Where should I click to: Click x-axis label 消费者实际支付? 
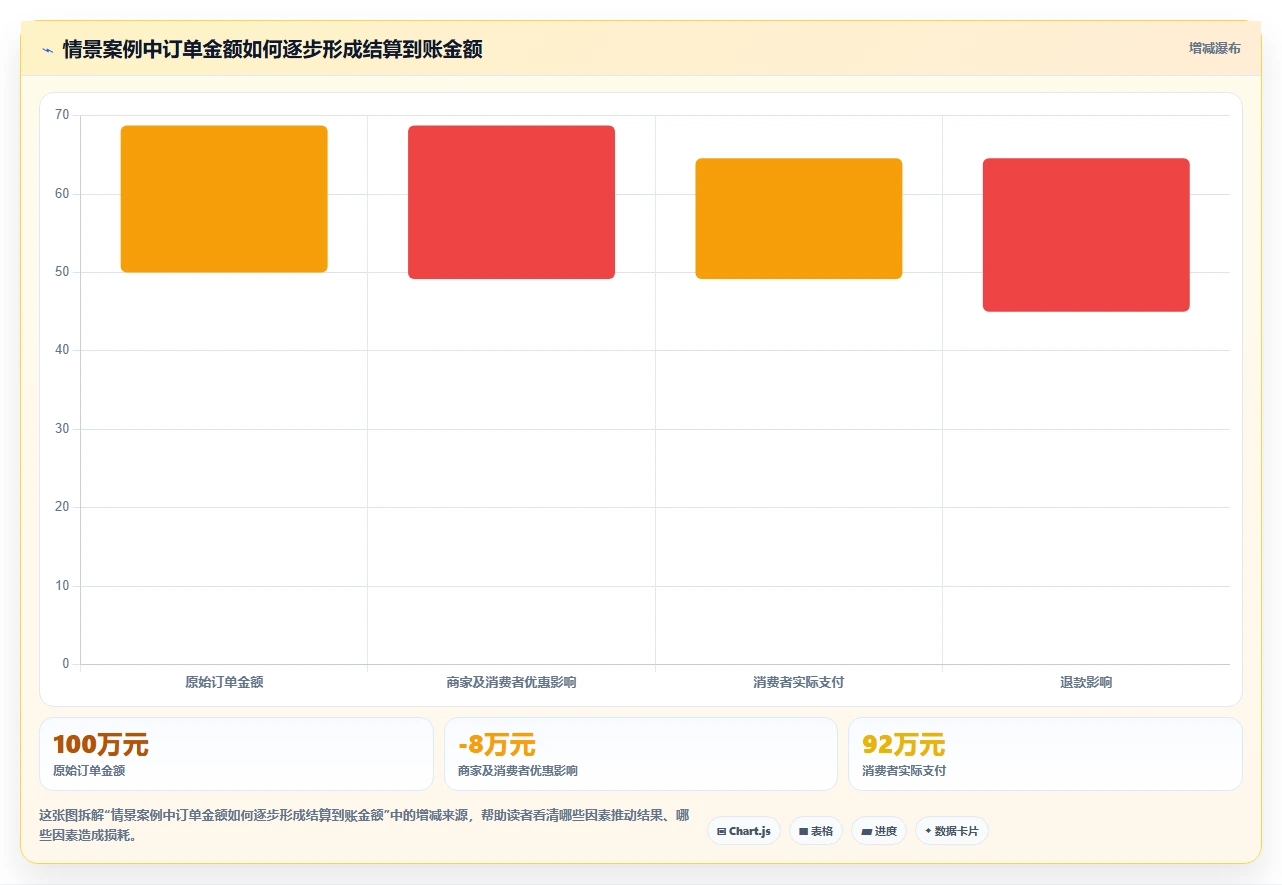pos(799,682)
